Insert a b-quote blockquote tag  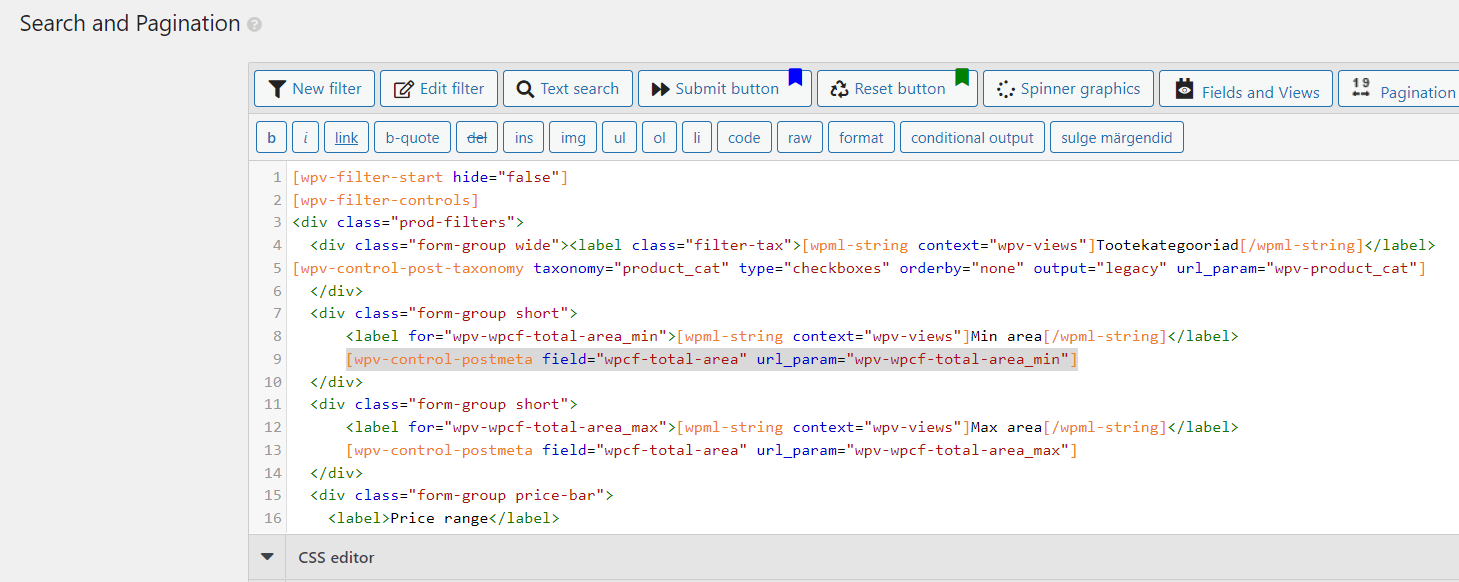413,138
